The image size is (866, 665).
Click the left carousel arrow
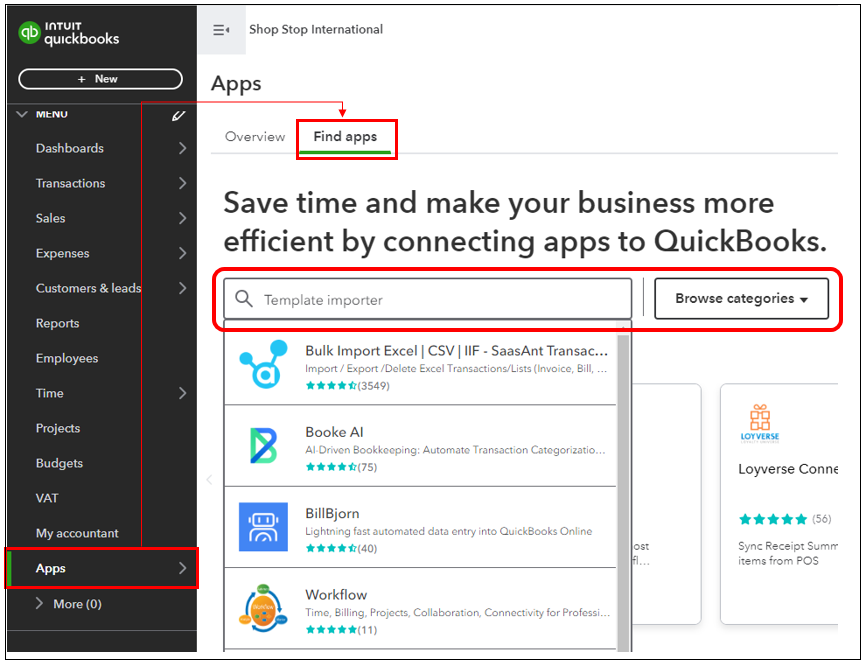coord(209,479)
